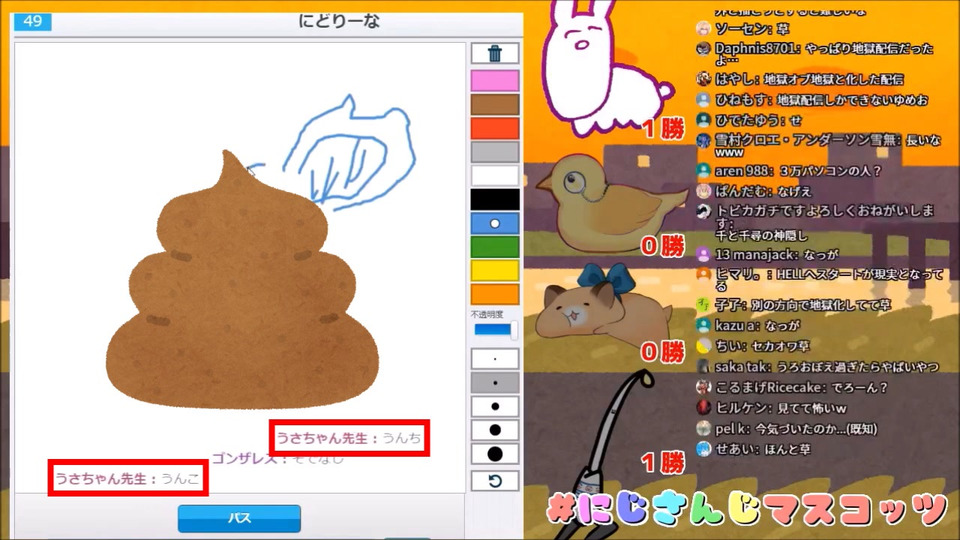Select the blue color swatch
Screen dimensions: 960x540
(495, 223)
